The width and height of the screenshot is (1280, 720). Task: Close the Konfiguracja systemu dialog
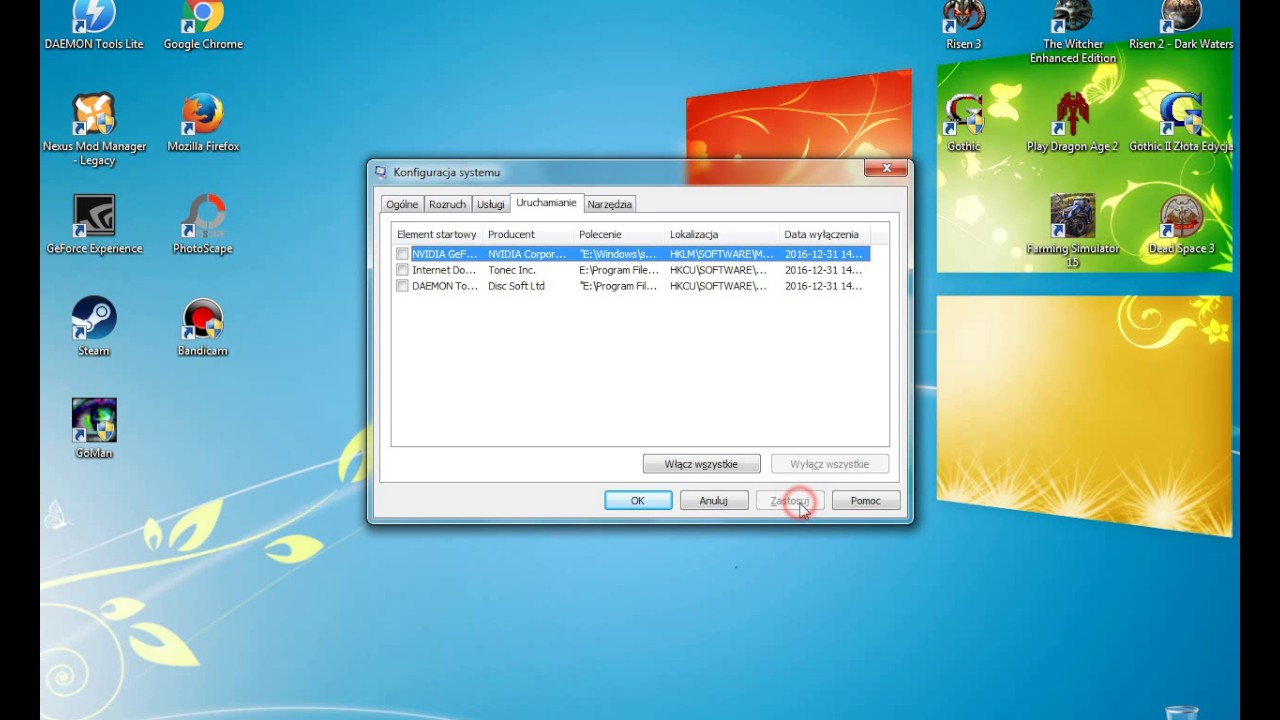pos(886,168)
